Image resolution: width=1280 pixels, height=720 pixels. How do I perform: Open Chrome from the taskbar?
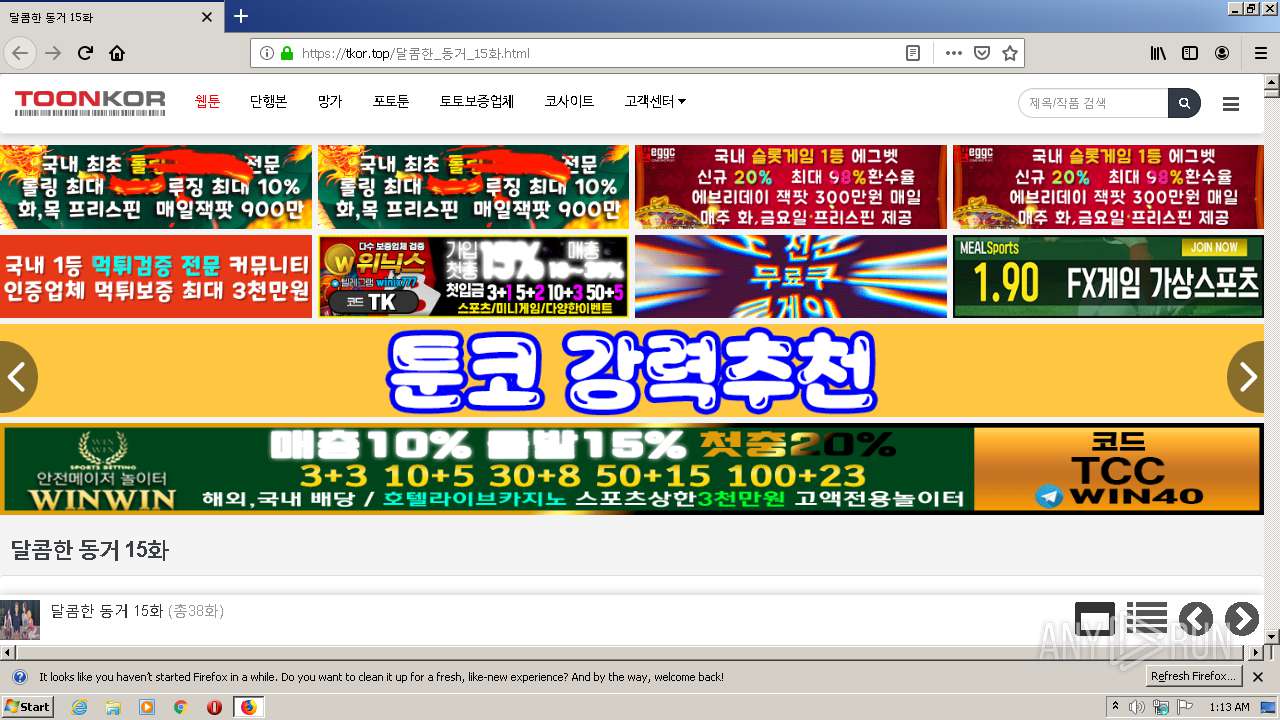(180, 707)
